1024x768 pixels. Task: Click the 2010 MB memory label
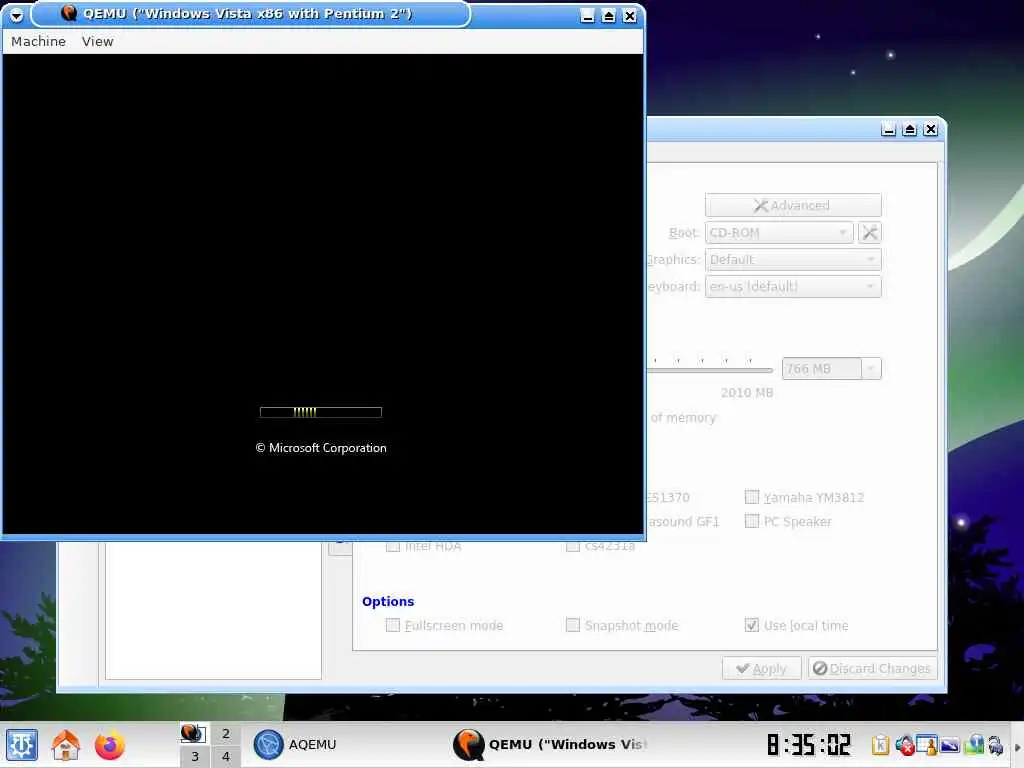(x=746, y=392)
